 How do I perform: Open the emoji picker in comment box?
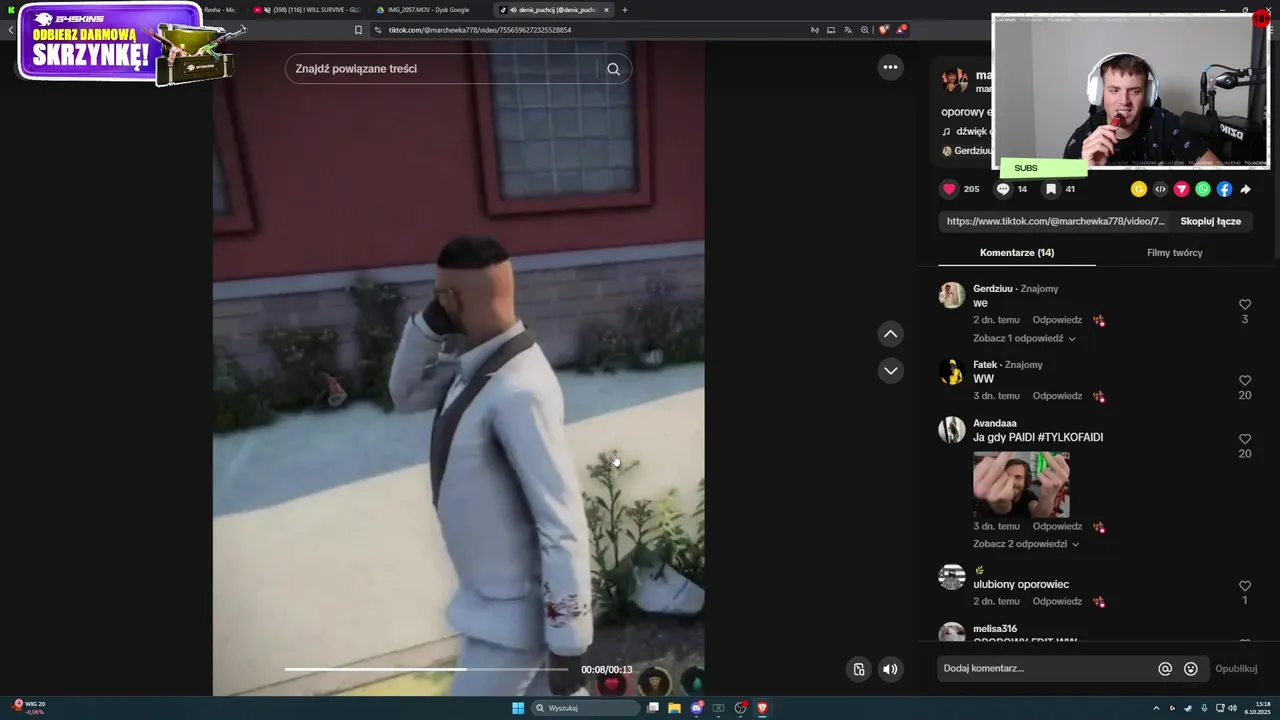point(1191,669)
